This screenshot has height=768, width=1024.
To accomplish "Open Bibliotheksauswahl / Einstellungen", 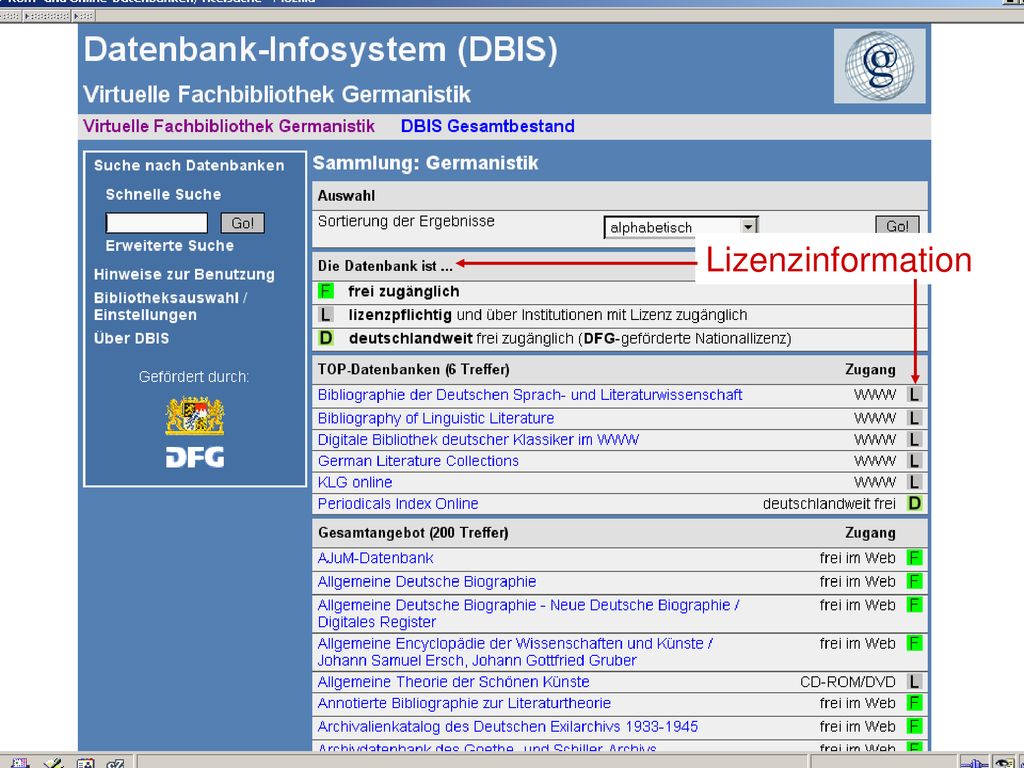I will [170, 306].
